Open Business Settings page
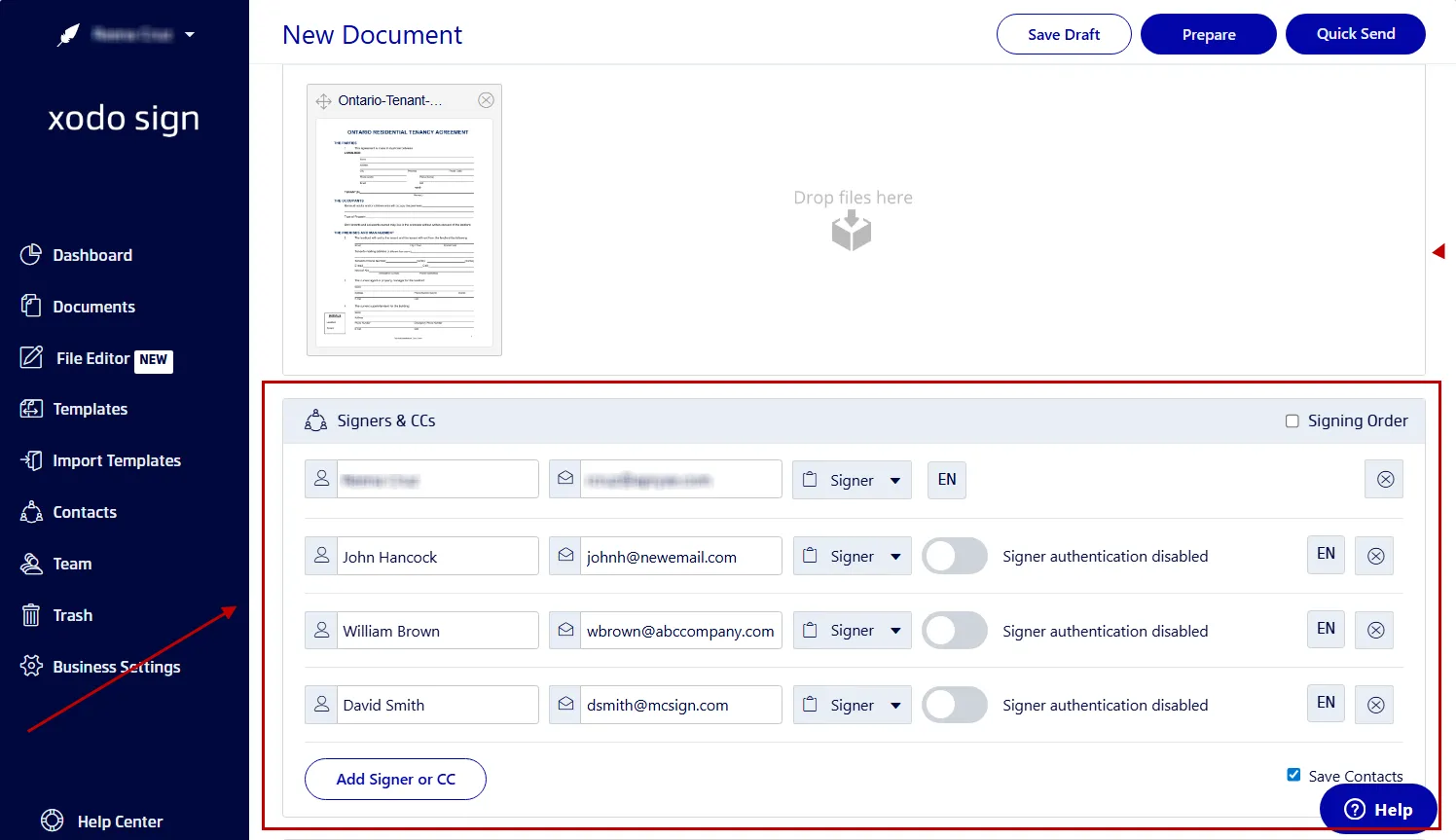The width and height of the screenshot is (1456, 840). coord(117,667)
